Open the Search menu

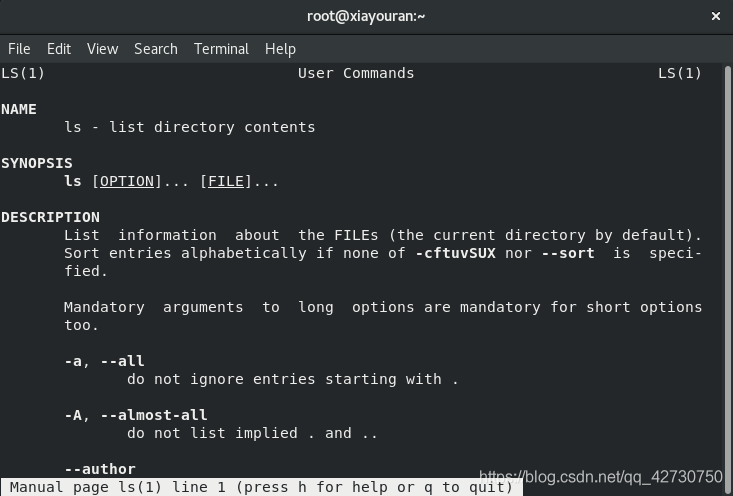(x=156, y=49)
